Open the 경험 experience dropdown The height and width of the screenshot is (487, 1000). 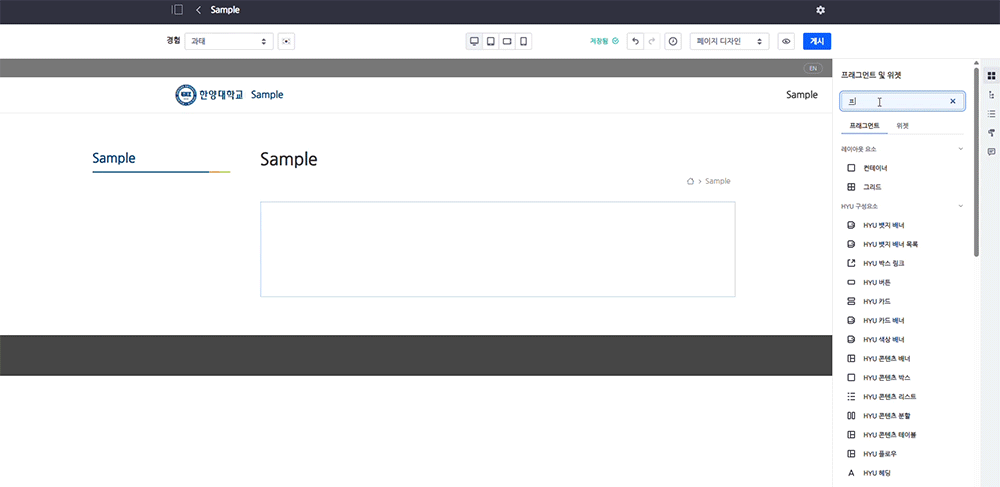click(229, 42)
